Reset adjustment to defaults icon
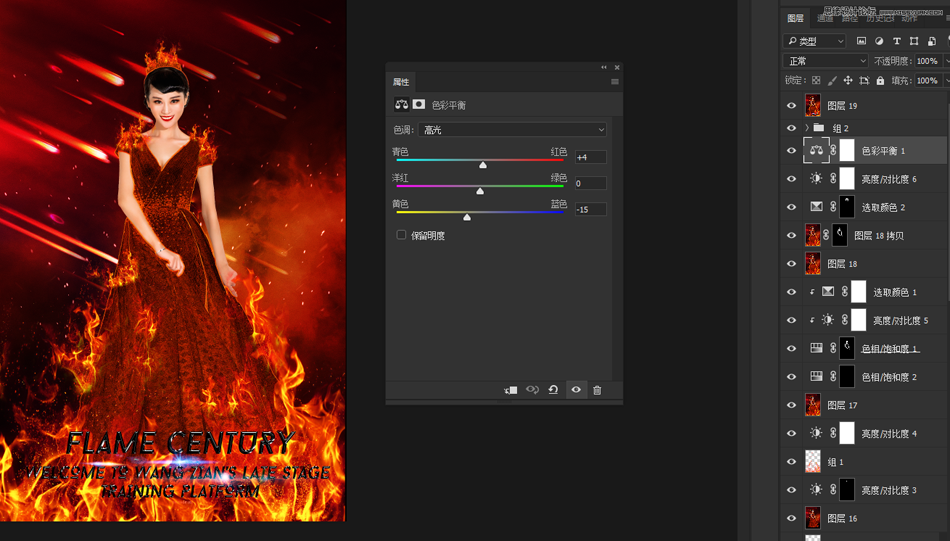 click(x=553, y=390)
